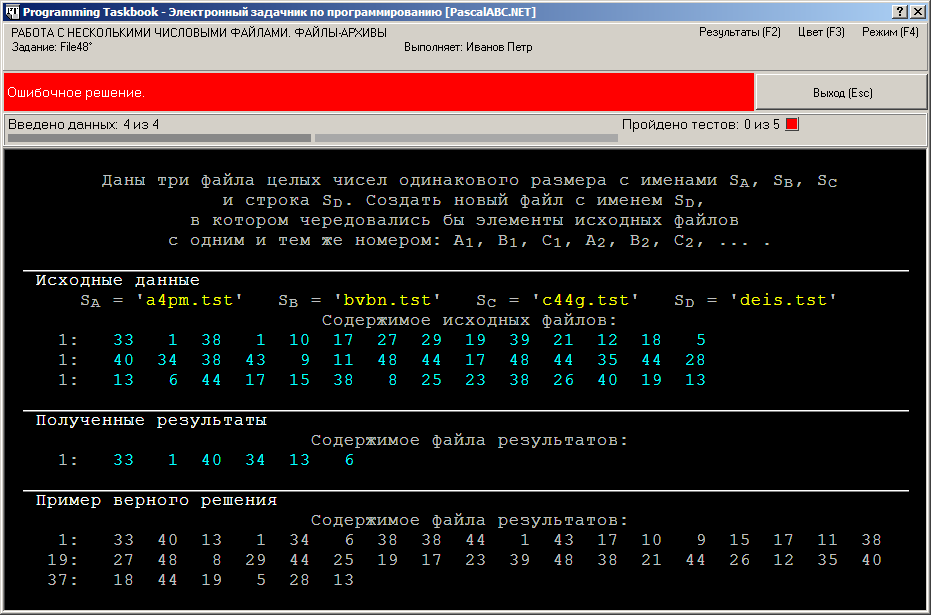
Task: Click 'Выполняет: Иванов Петр' text
Action: coord(468,47)
